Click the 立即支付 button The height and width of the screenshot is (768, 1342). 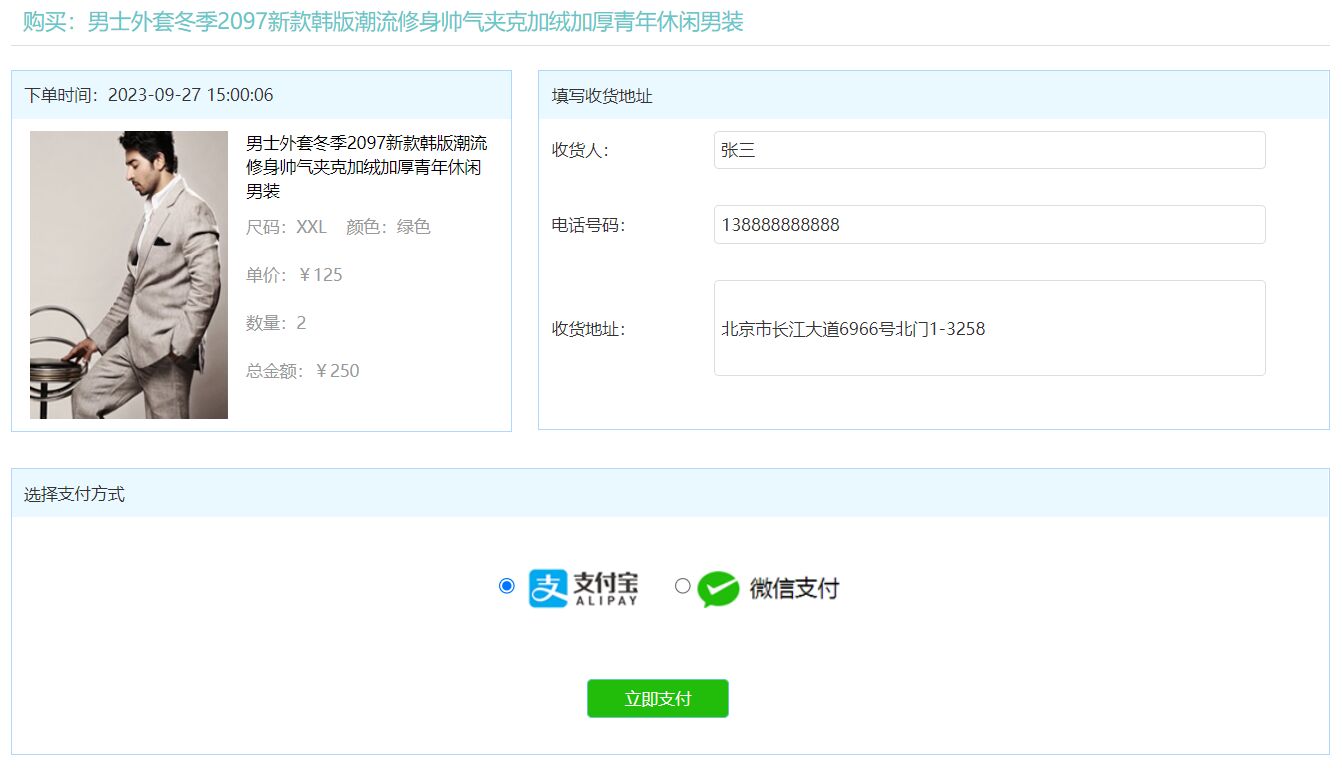(658, 699)
